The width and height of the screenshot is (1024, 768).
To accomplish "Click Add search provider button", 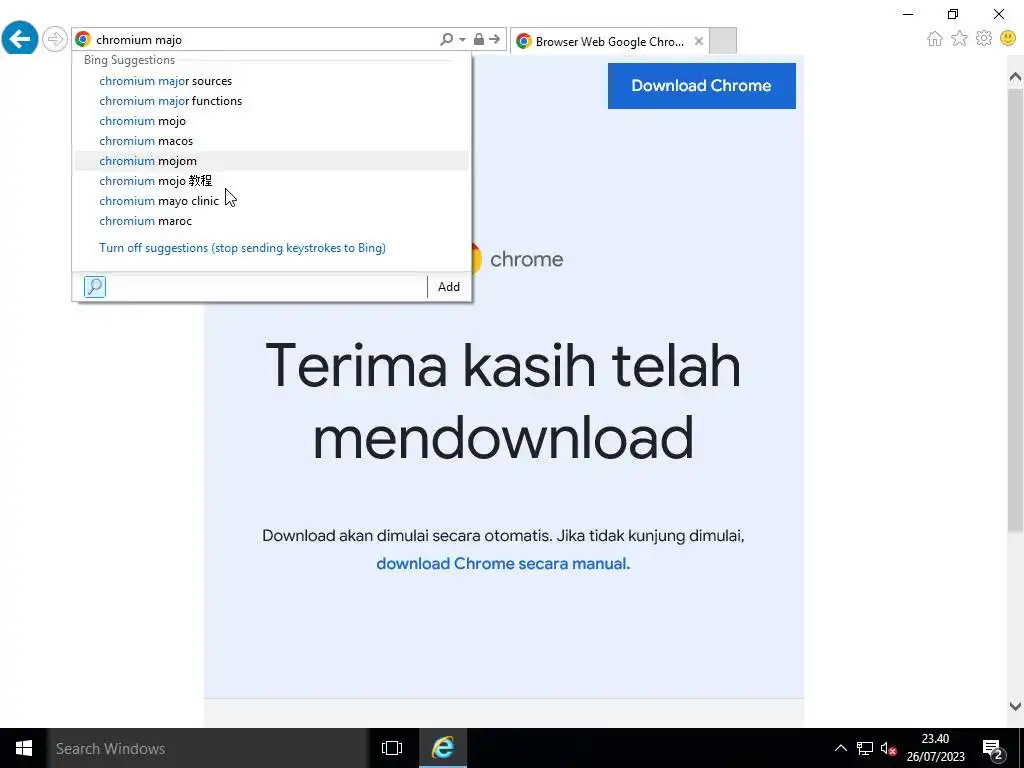I will point(449,287).
